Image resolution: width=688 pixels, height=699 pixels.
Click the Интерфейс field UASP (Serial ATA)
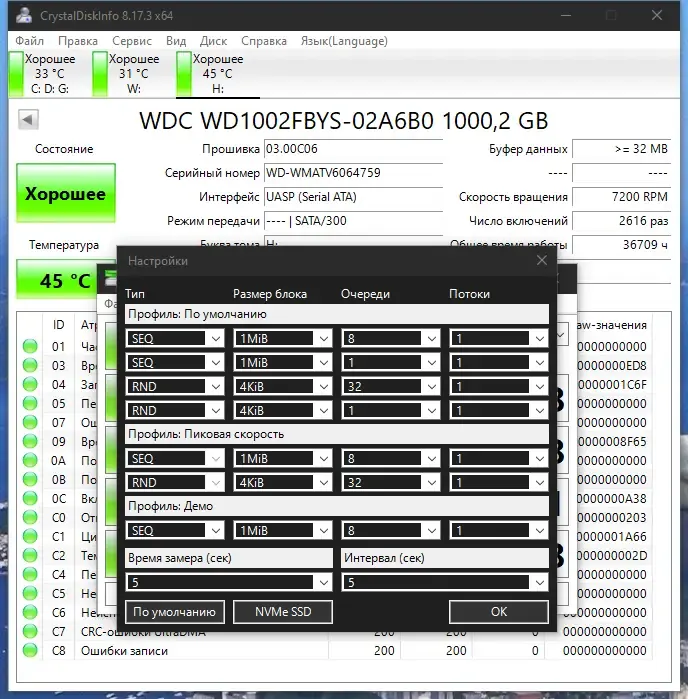point(353,197)
